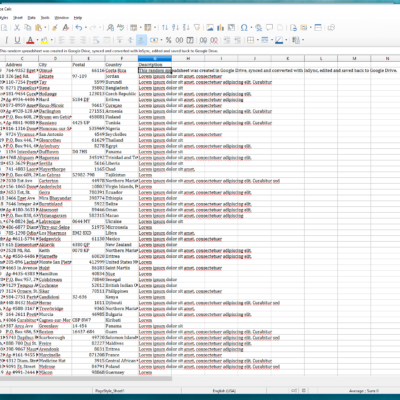400x400 pixels.
Task: Open the Tools menu
Action: [x=45, y=18]
